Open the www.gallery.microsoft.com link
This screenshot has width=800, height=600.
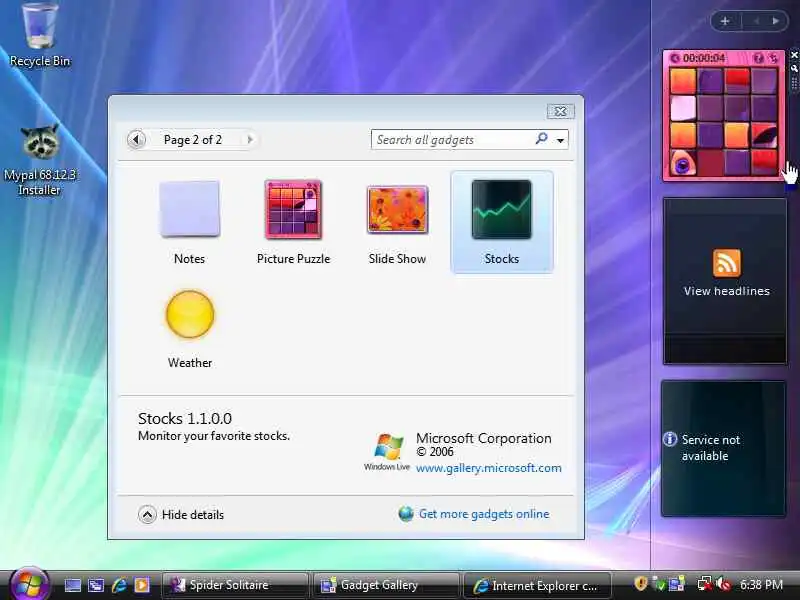click(488, 468)
